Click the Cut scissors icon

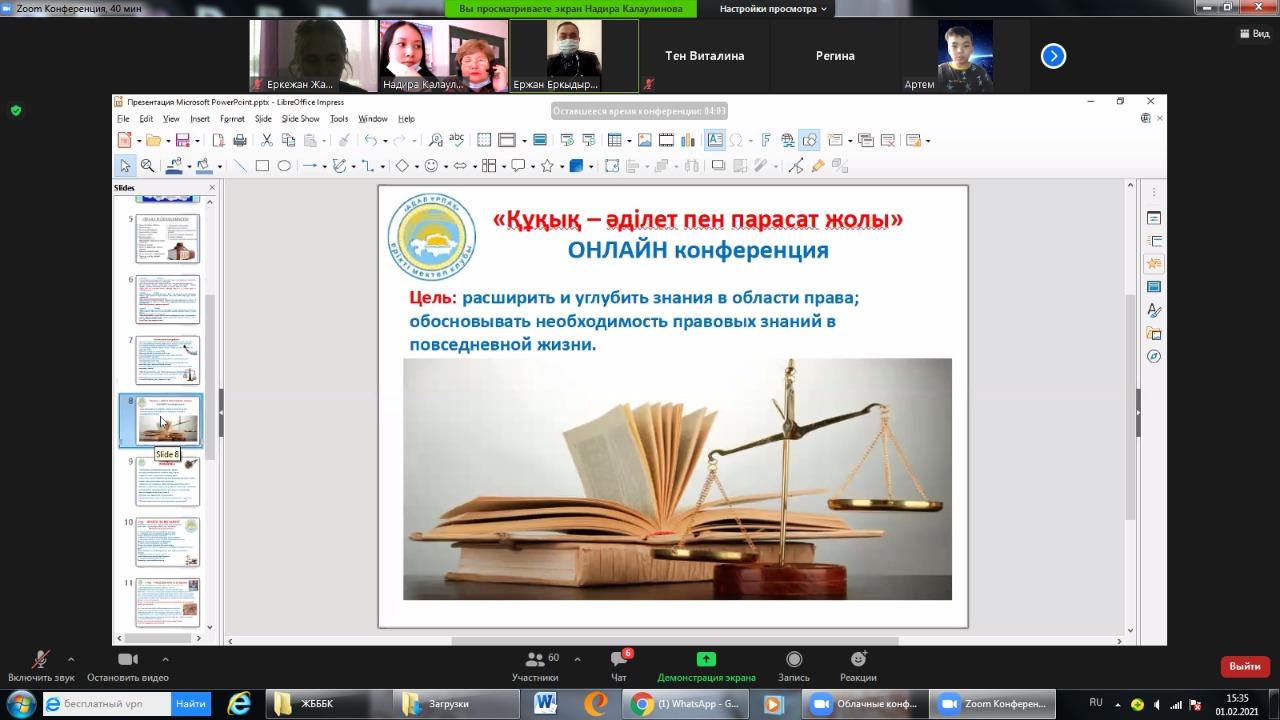(267, 141)
